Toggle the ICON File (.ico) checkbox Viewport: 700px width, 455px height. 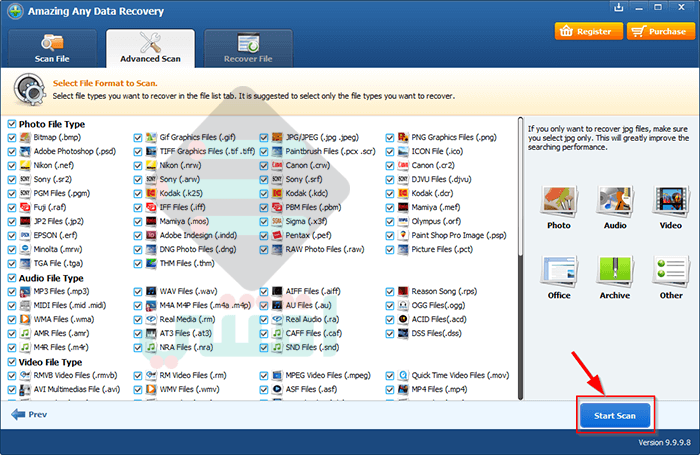[390, 152]
